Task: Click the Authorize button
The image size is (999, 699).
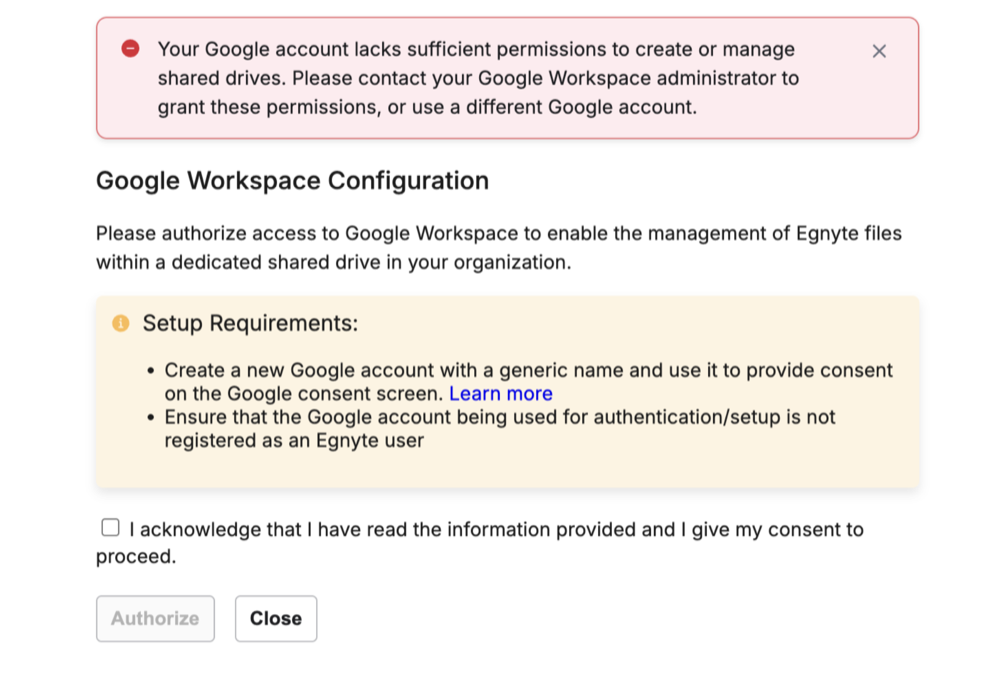Action: 155,618
